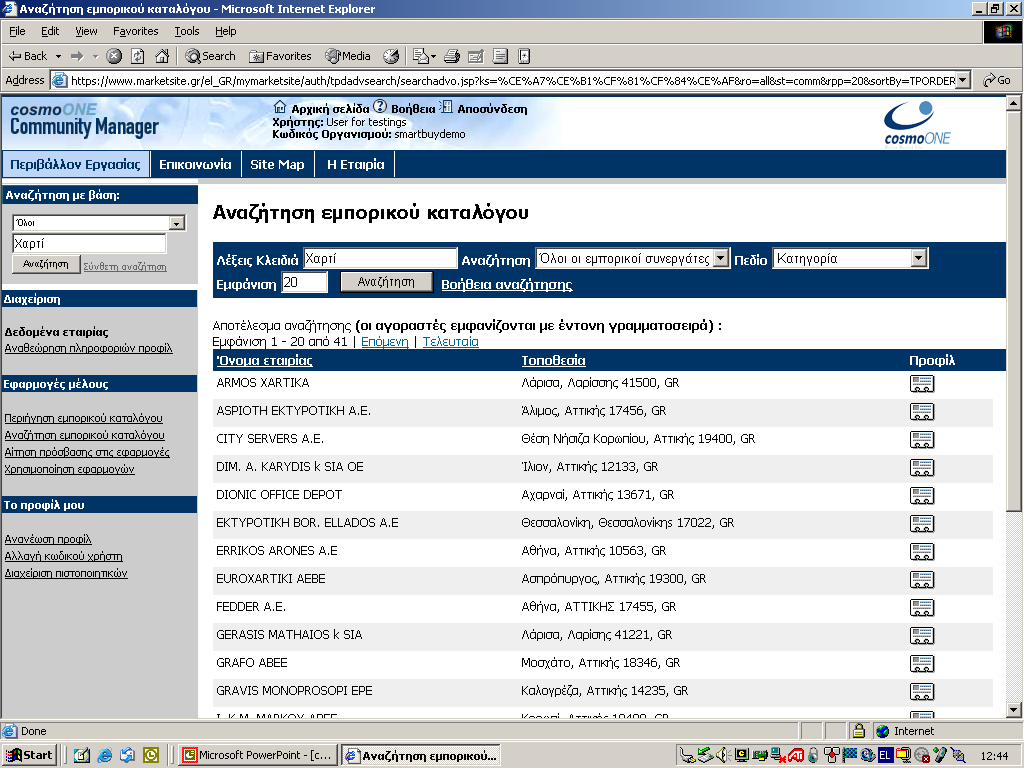Click the Edit page icon in toolbar
Viewport: 1024px width, 768px height.
pyautogui.click(x=476, y=56)
